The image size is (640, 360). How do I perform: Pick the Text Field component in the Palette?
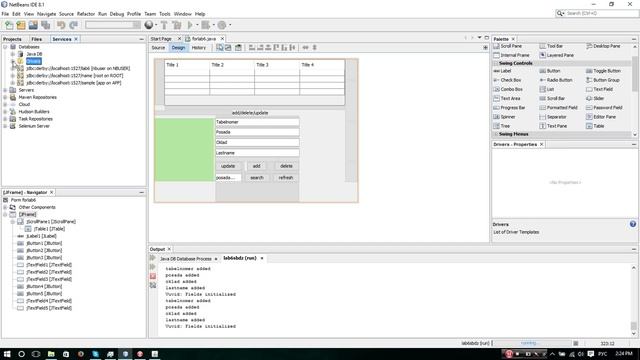click(600, 89)
